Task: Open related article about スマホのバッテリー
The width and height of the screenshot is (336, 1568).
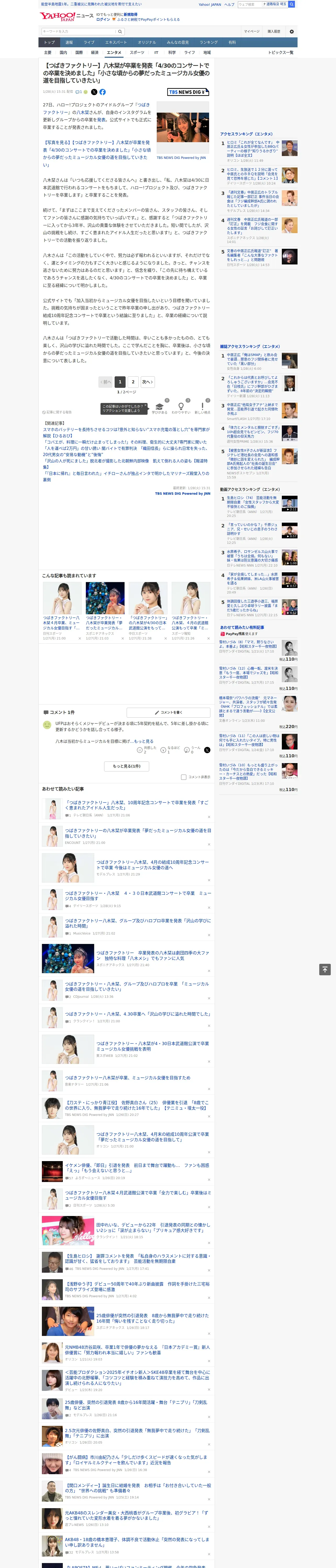Action: (x=126, y=433)
